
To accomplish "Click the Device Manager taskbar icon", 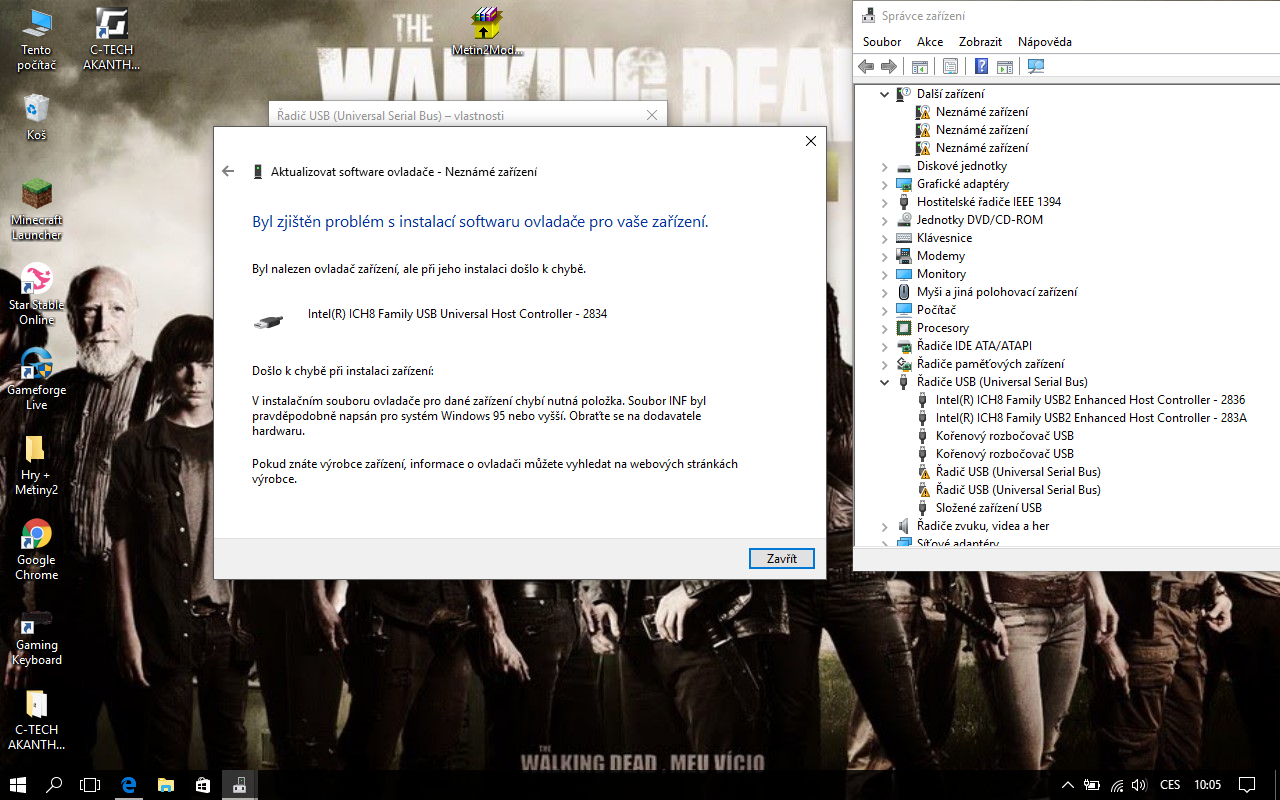I will click(239, 785).
